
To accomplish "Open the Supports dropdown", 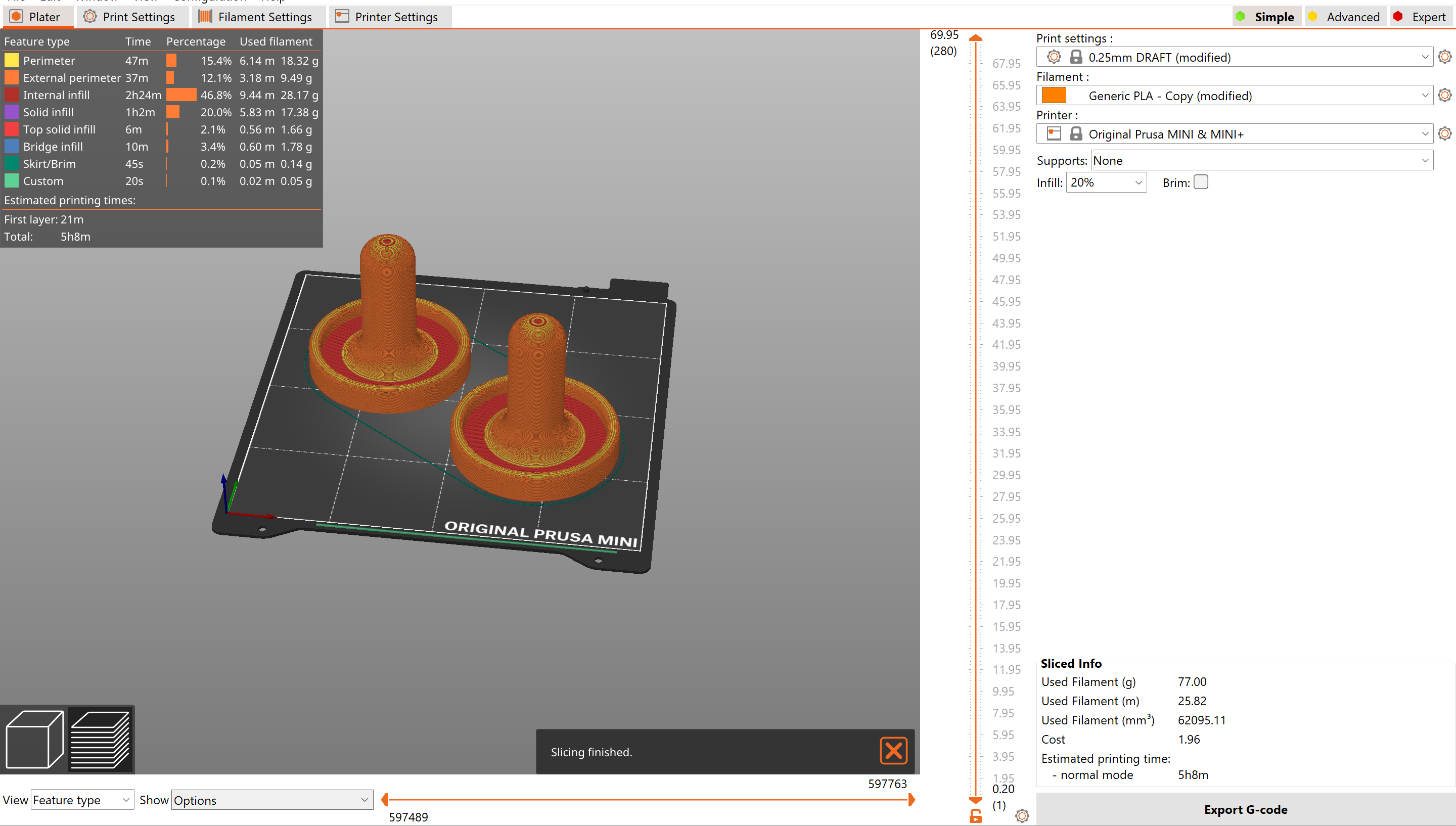I will (x=1262, y=161).
